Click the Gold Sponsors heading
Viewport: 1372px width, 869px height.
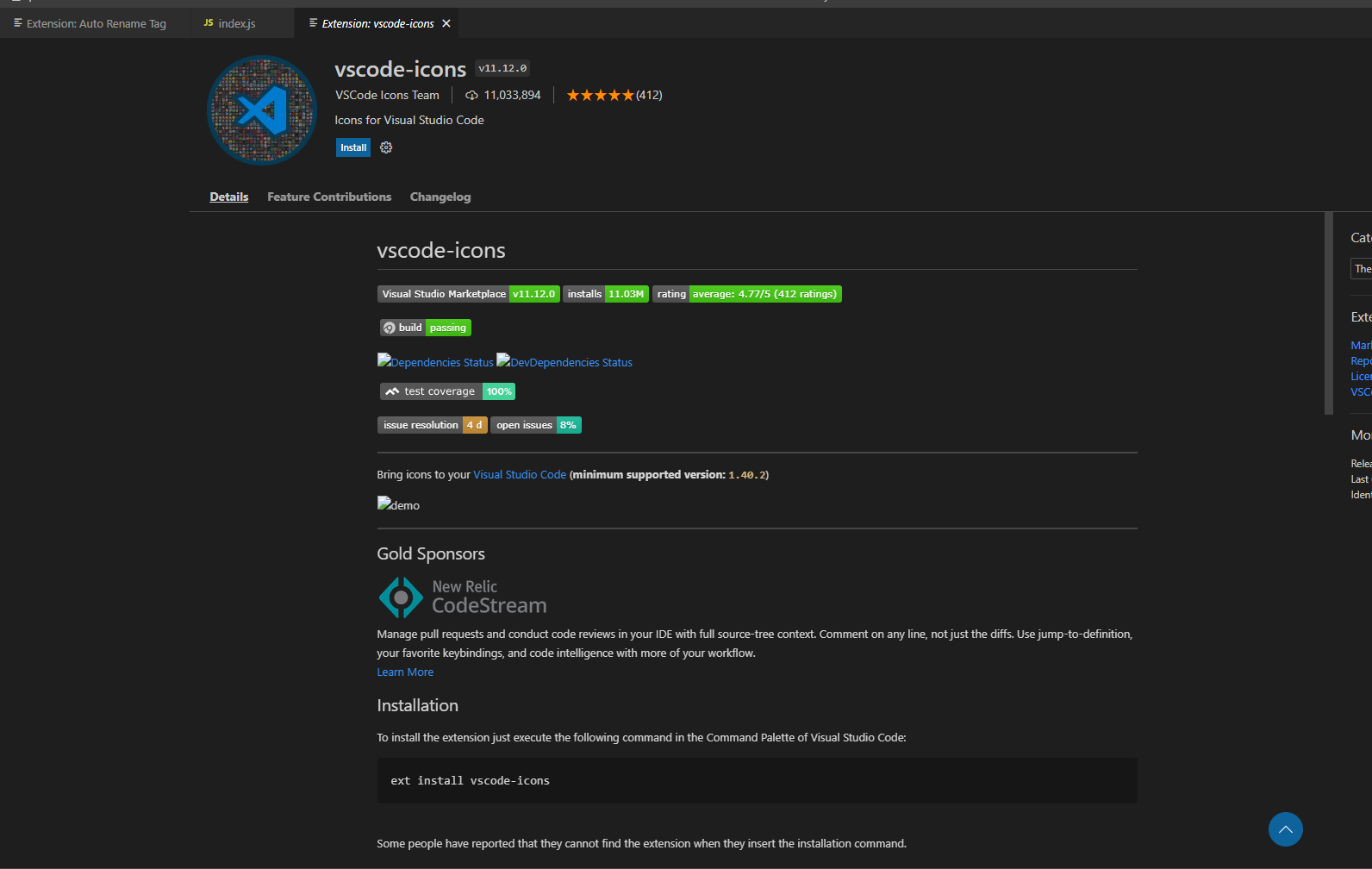tap(431, 553)
